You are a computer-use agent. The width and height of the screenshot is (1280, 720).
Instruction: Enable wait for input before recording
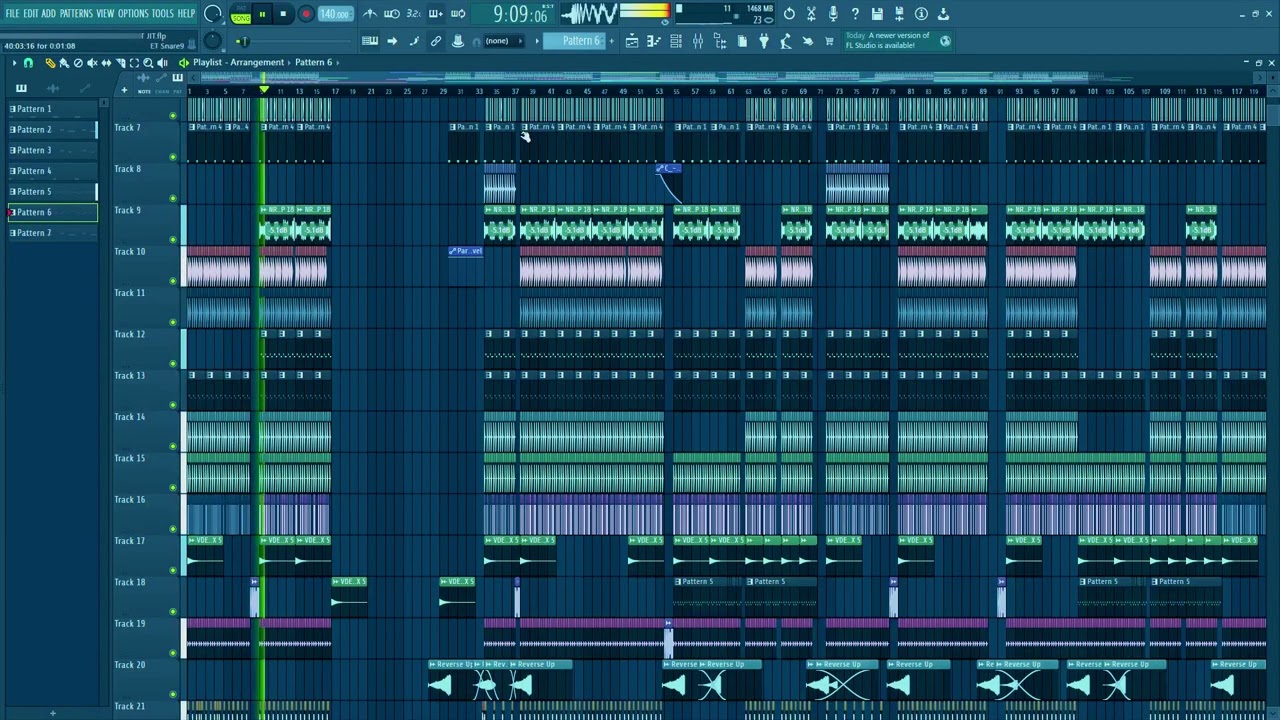pyautogui.click(x=392, y=14)
